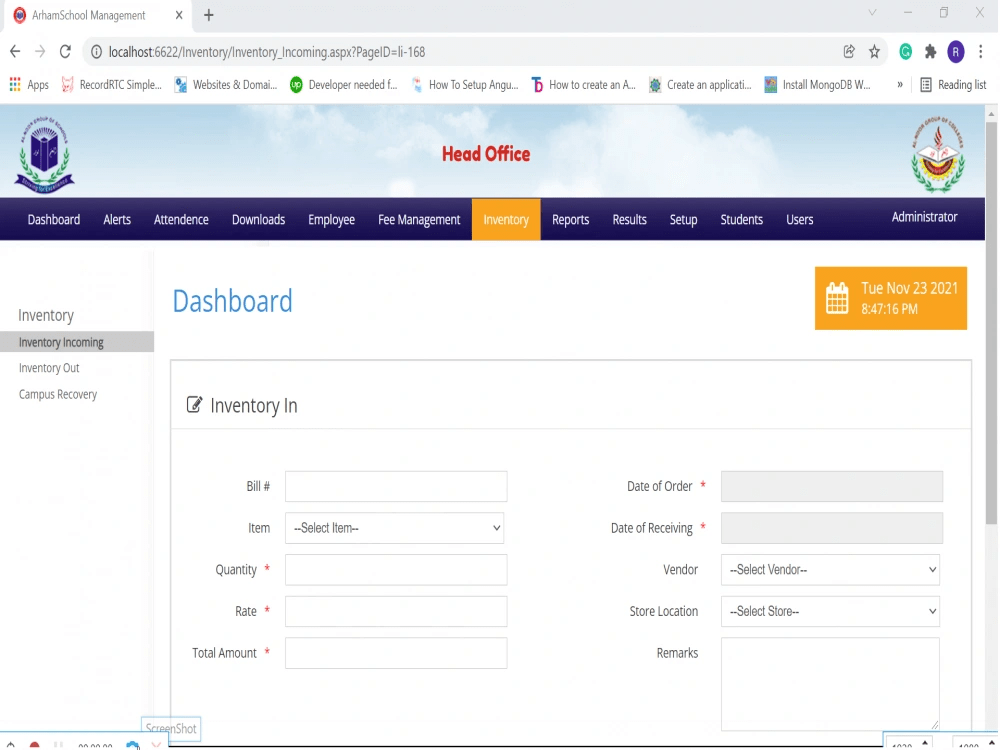Click the browser back arrow
Viewport: 1000px width, 750px height.
point(15,52)
